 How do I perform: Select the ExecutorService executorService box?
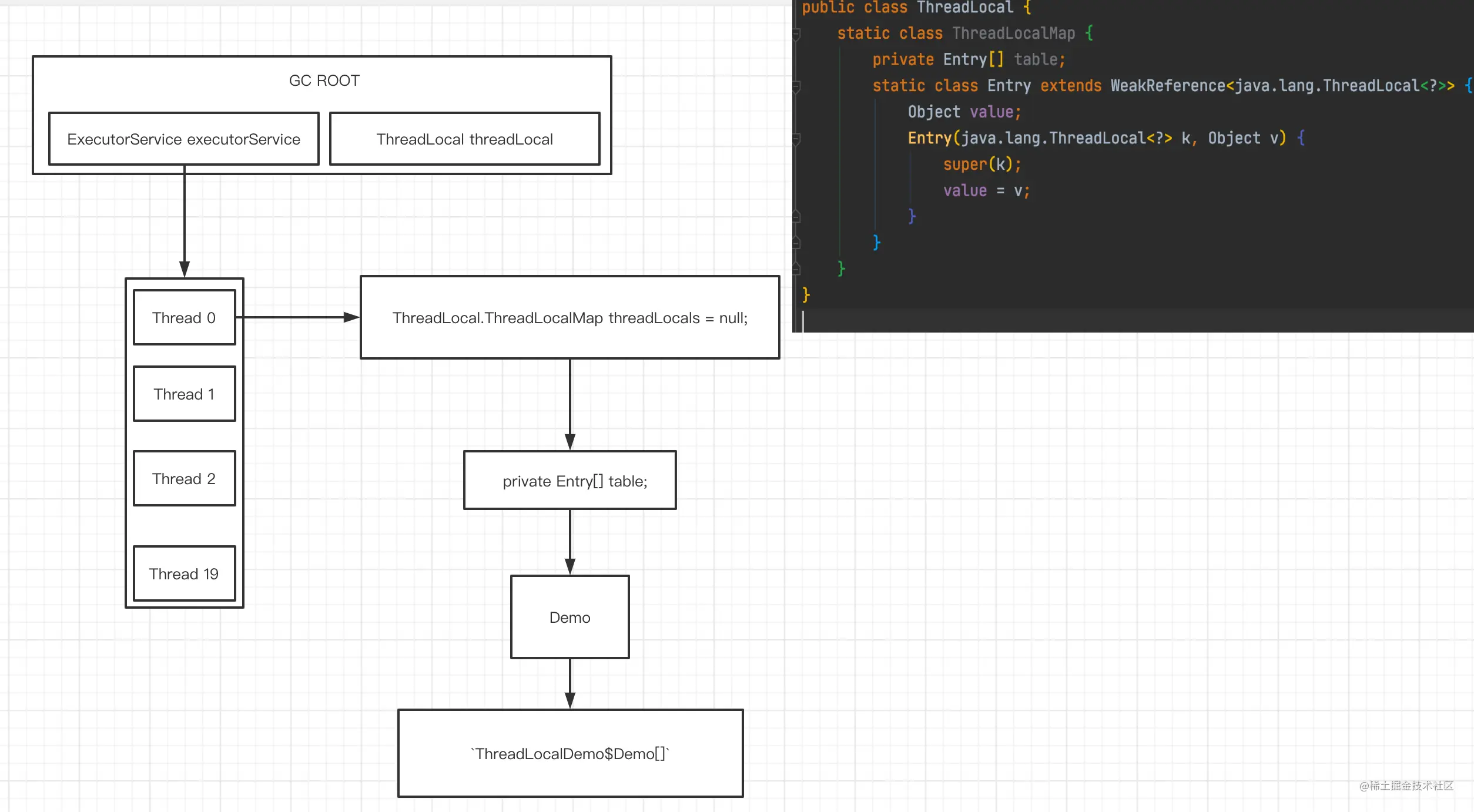point(184,139)
